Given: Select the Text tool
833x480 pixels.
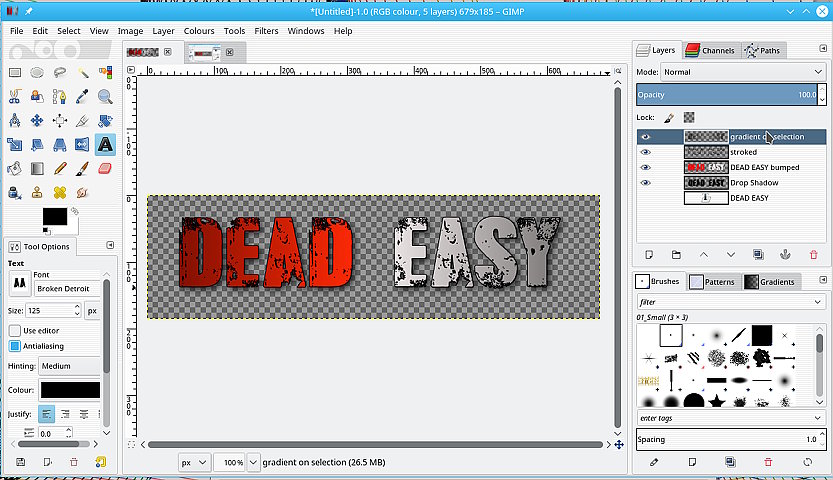Looking at the screenshot, I should [x=105, y=144].
